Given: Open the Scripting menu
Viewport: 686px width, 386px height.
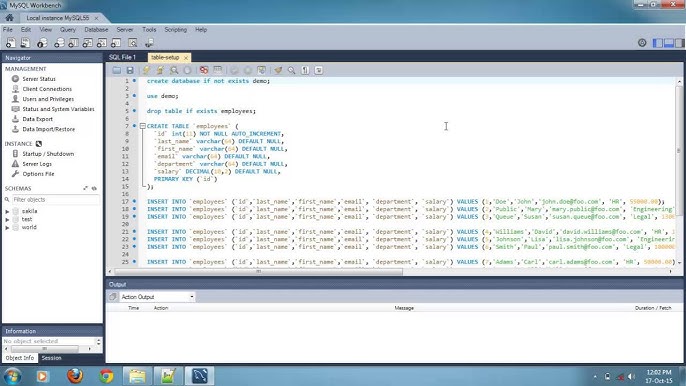Looking at the screenshot, I should coord(175,30).
